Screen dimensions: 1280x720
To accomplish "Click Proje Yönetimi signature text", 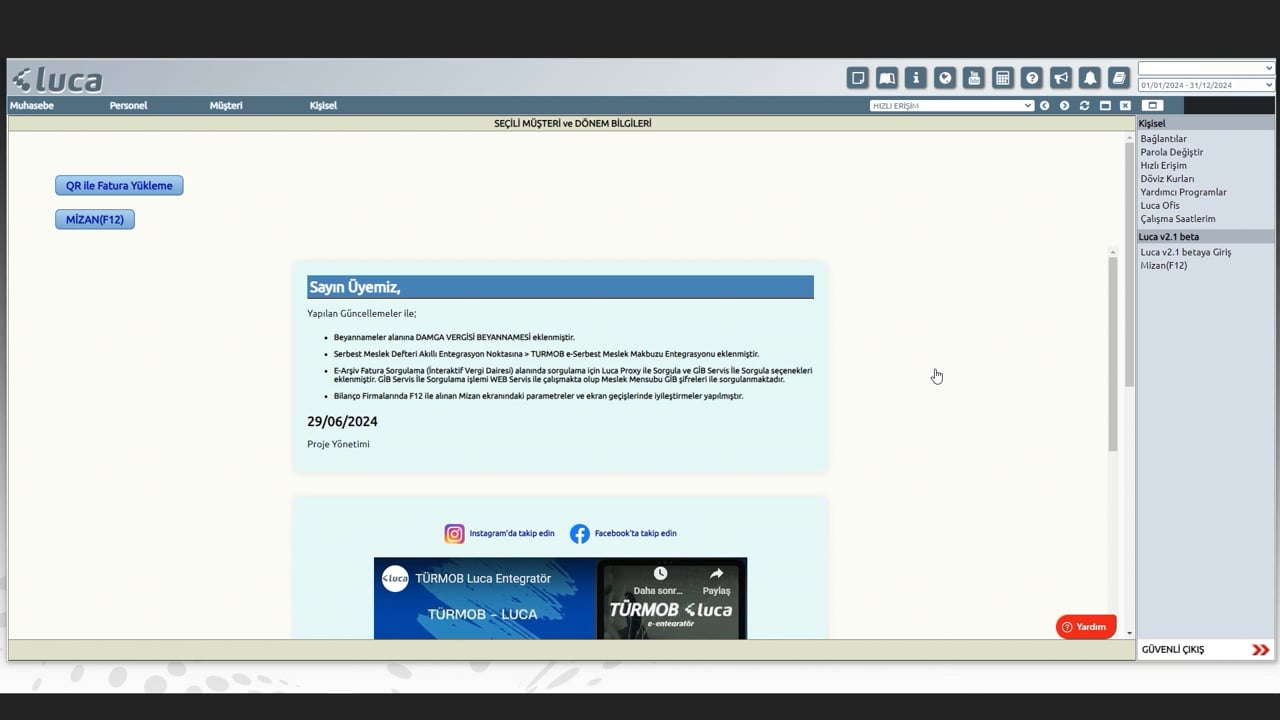I will [x=338, y=444].
